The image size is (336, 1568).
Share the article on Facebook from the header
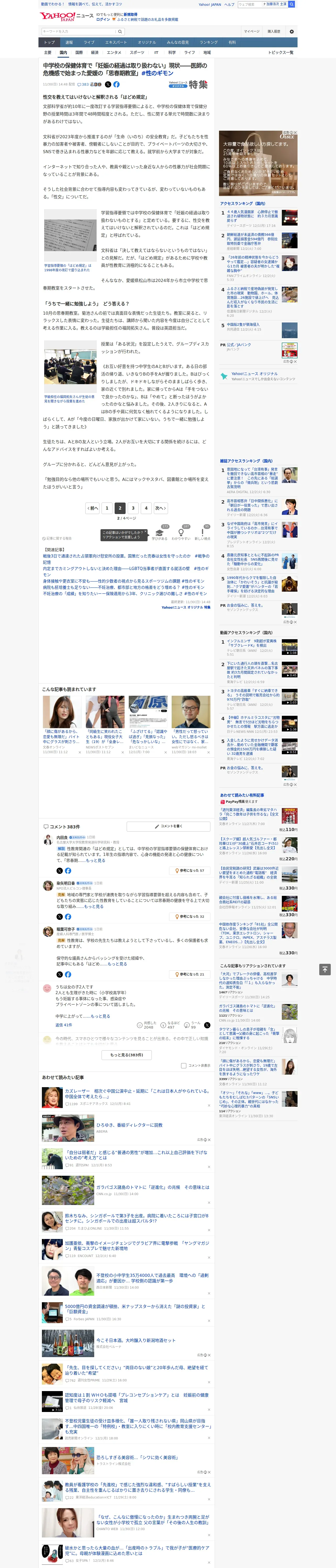(x=116, y=85)
